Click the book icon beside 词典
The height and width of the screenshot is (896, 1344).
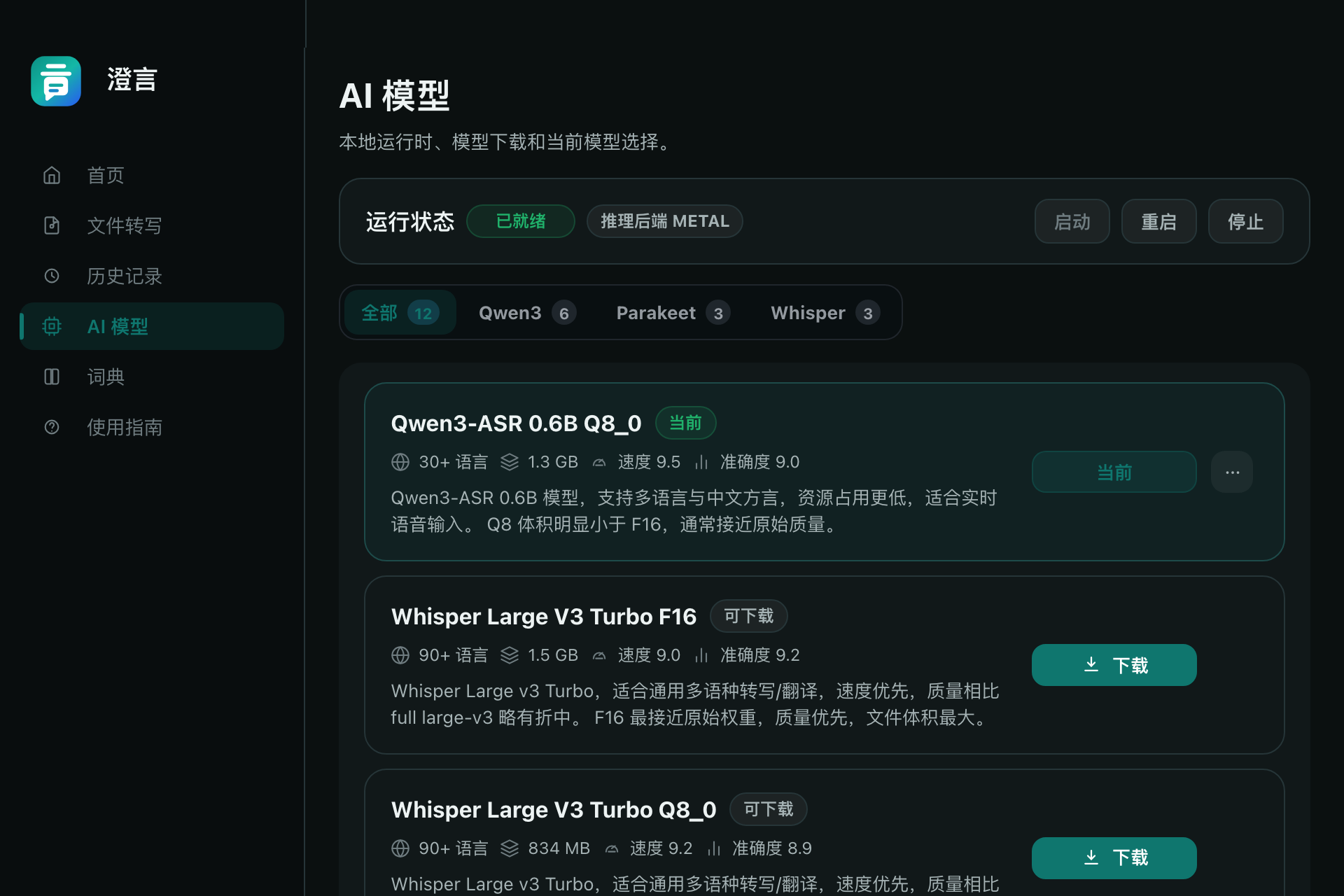tap(52, 377)
